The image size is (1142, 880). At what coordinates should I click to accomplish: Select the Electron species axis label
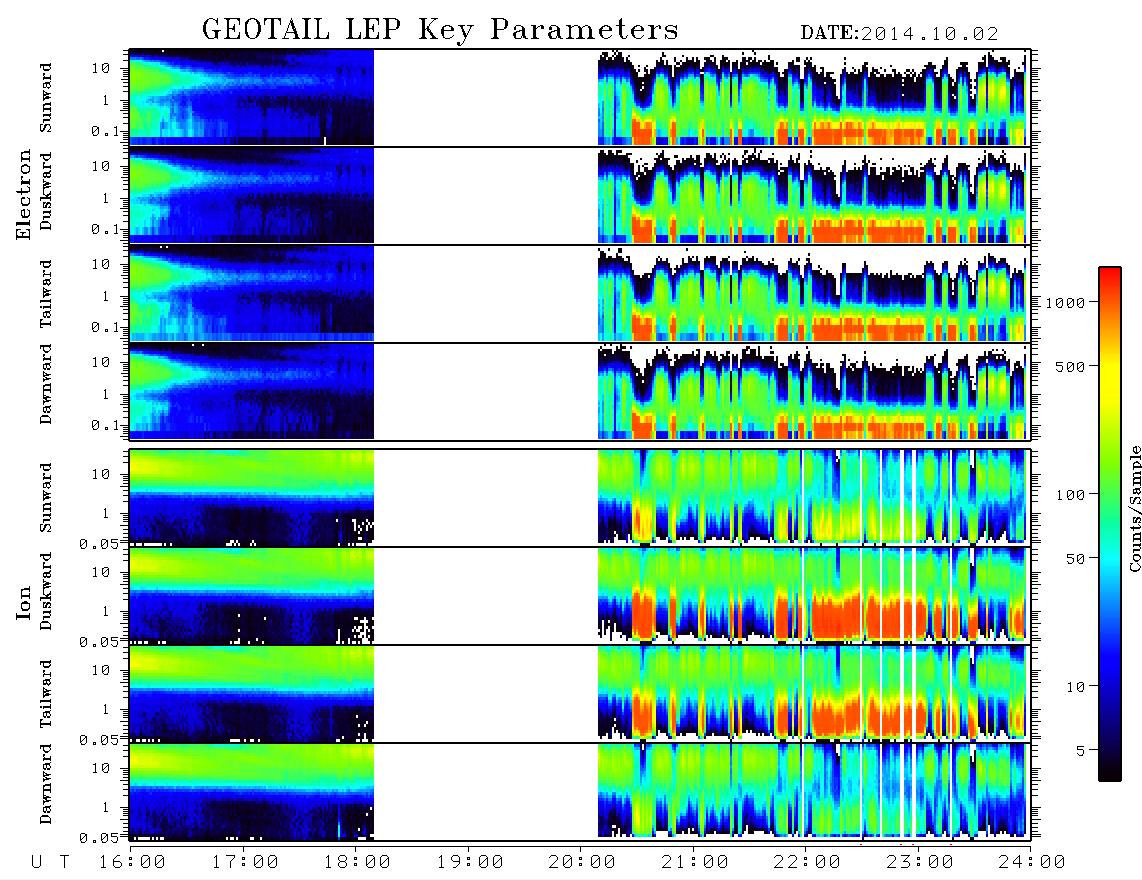23,194
